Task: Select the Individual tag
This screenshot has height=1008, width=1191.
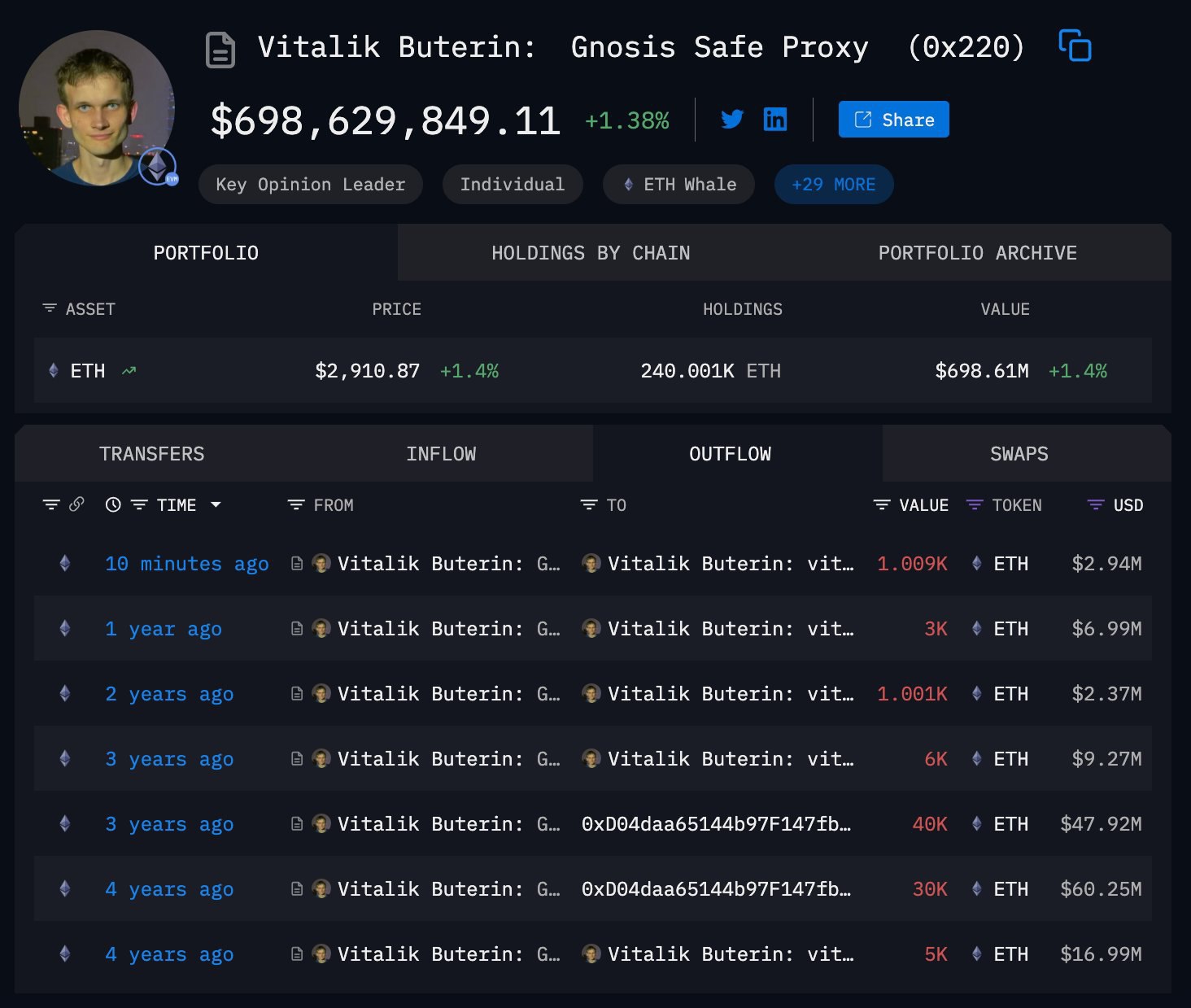Action: 512,185
